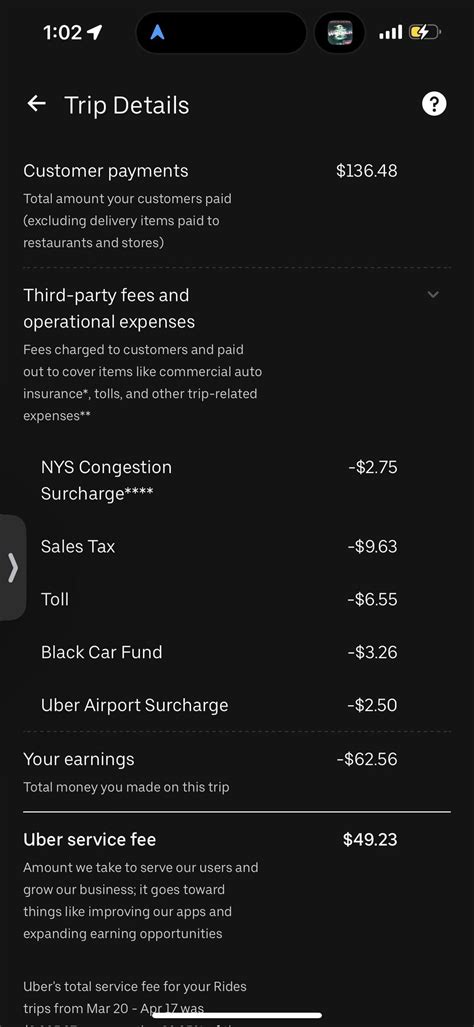Open help via question mark icon
The height and width of the screenshot is (1027, 474).
coord(434,103)
